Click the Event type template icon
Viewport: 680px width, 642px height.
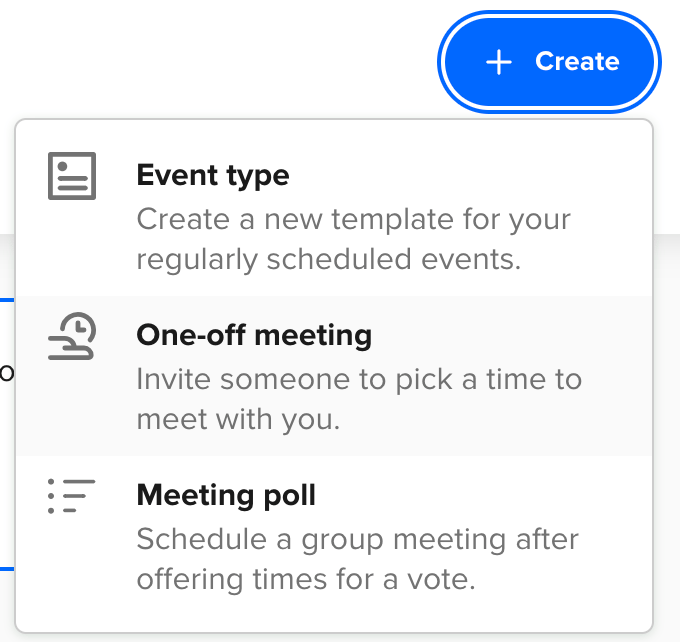(72, 177)
